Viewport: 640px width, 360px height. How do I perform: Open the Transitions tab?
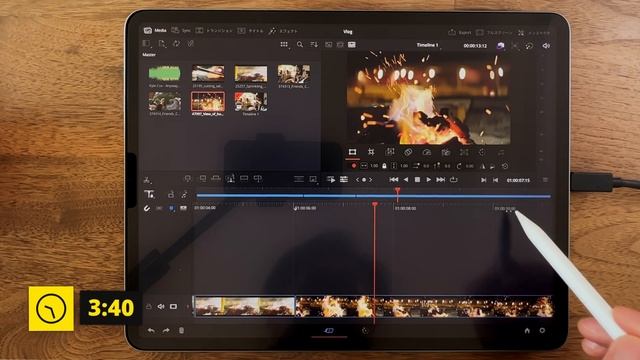point(214,30)
